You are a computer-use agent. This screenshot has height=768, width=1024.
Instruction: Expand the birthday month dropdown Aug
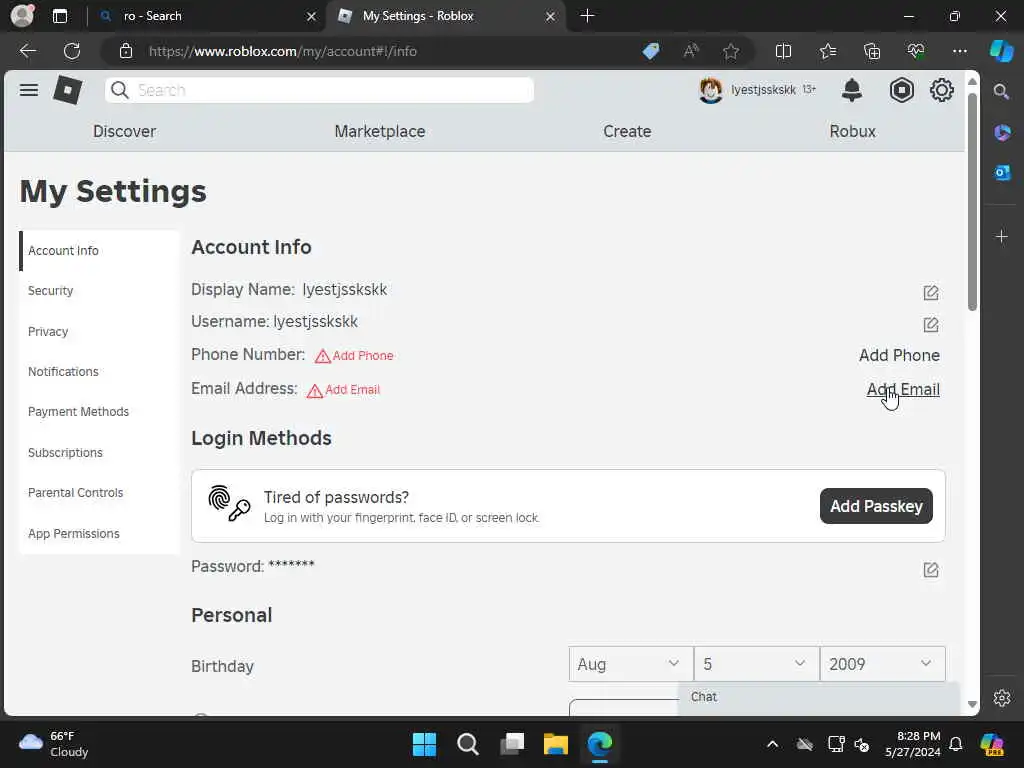(x=630, y=664)
